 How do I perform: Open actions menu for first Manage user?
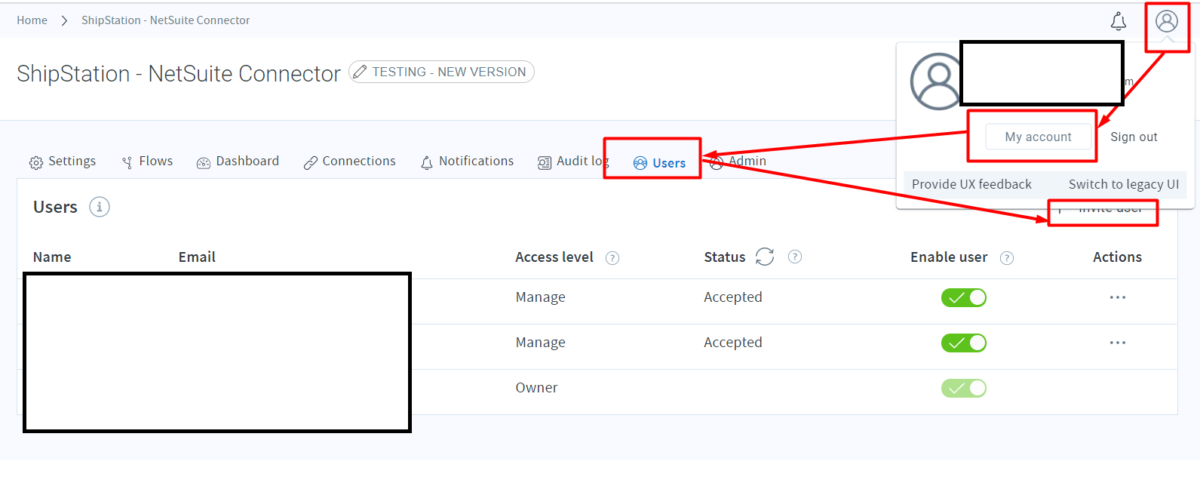click(1117, 298)
